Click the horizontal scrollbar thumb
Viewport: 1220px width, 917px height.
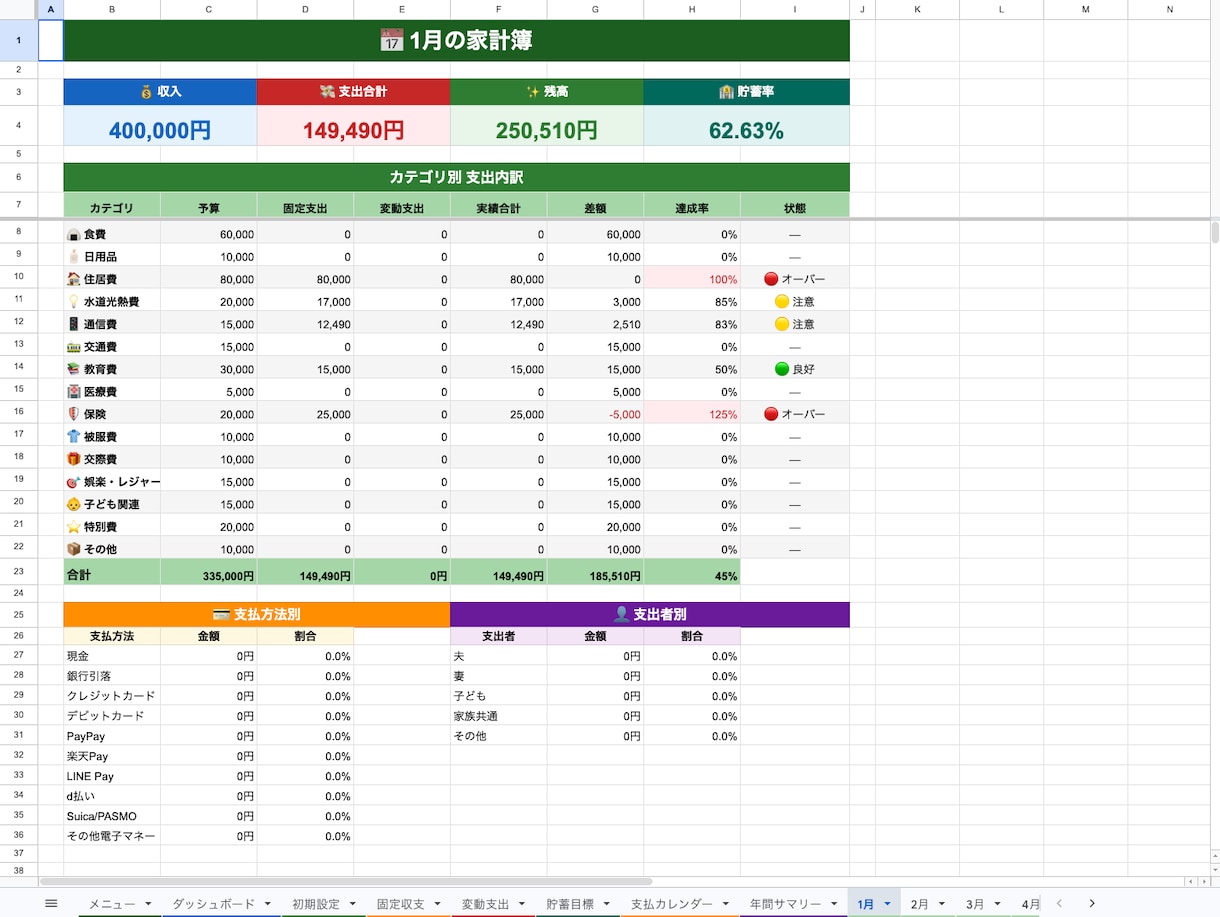pyautogui.click(x=346, y=881)
